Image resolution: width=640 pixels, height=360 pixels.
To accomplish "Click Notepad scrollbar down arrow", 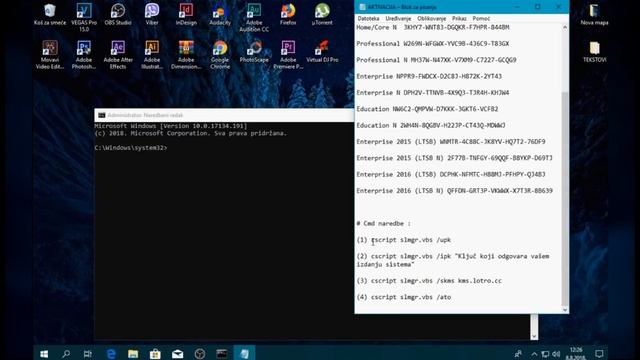I will click(x=565, y=309).
